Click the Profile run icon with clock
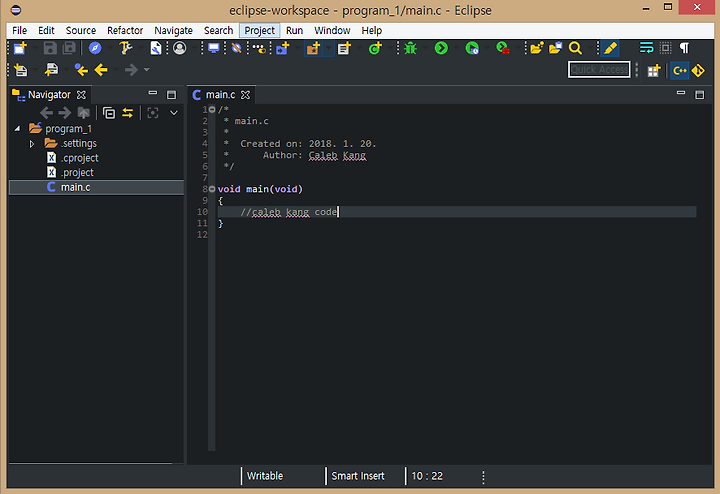 [472, 48]
